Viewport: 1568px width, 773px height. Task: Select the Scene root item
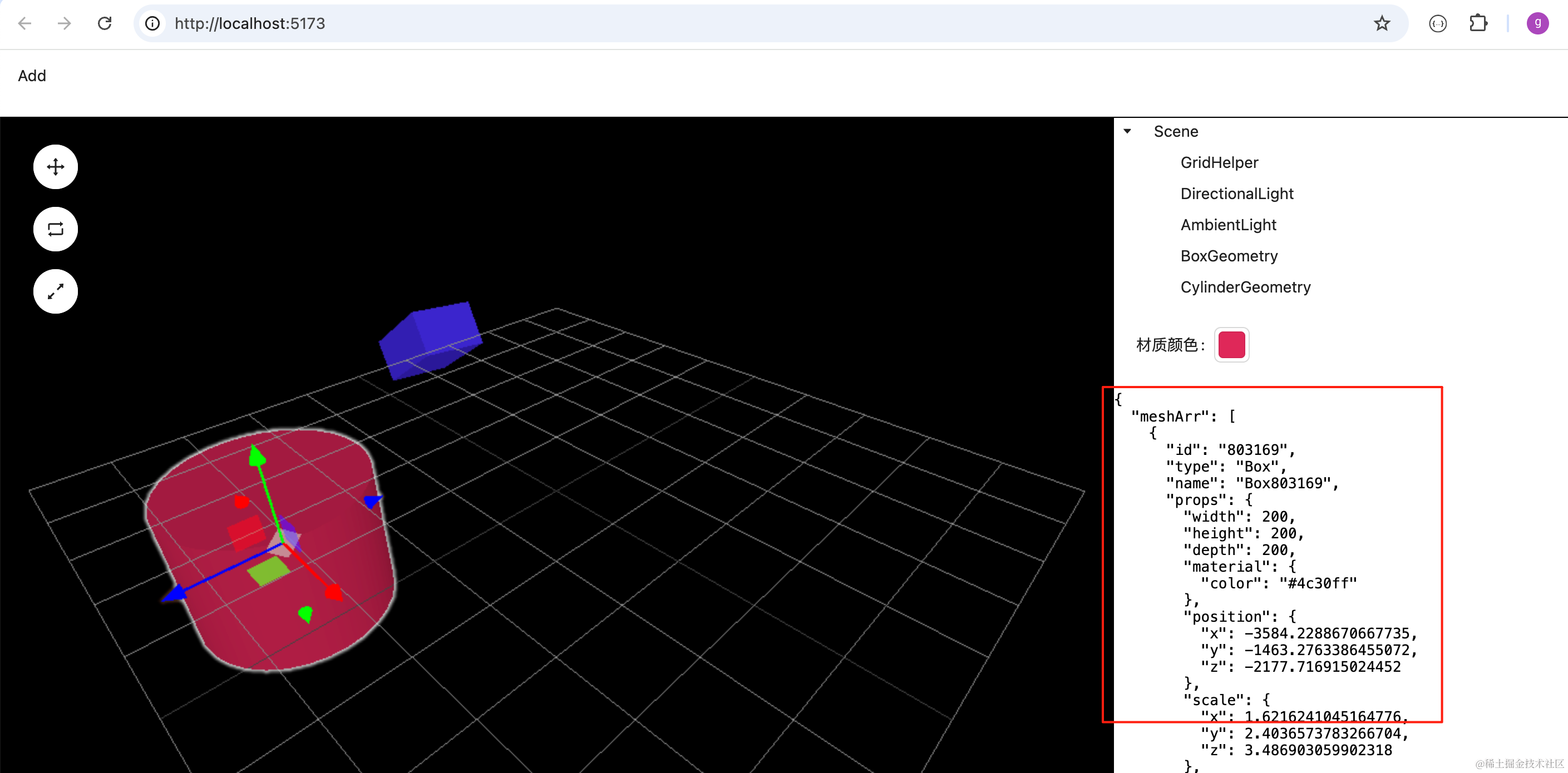(x=1176, y=131)
